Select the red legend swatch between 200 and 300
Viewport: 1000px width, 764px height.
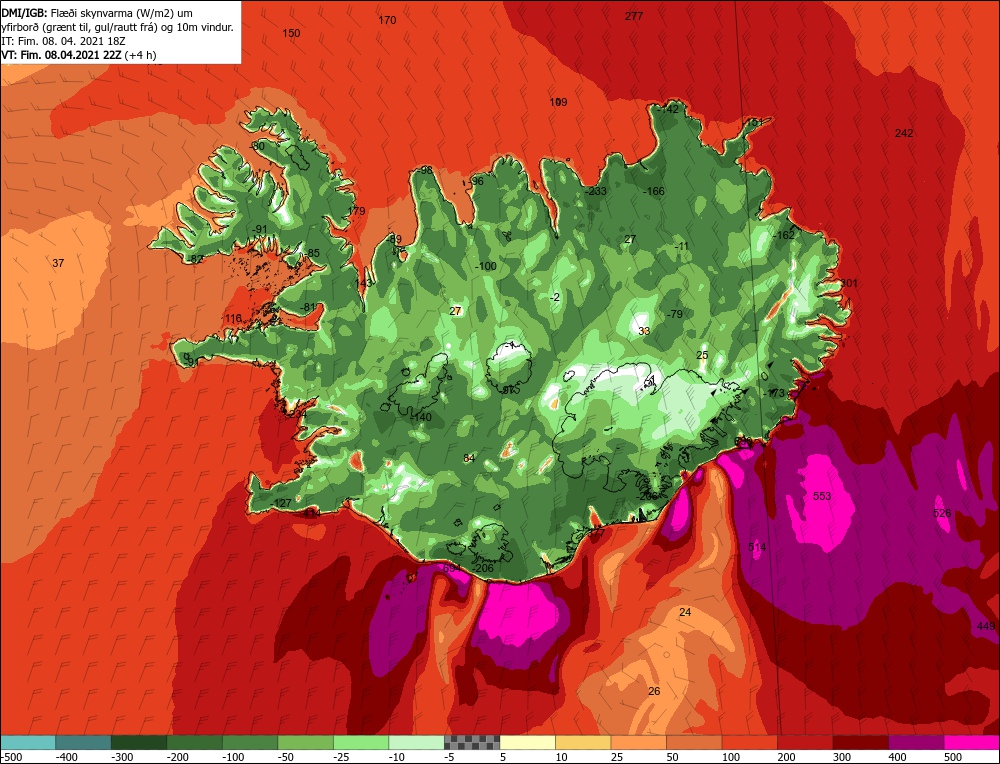click(805, 742)
